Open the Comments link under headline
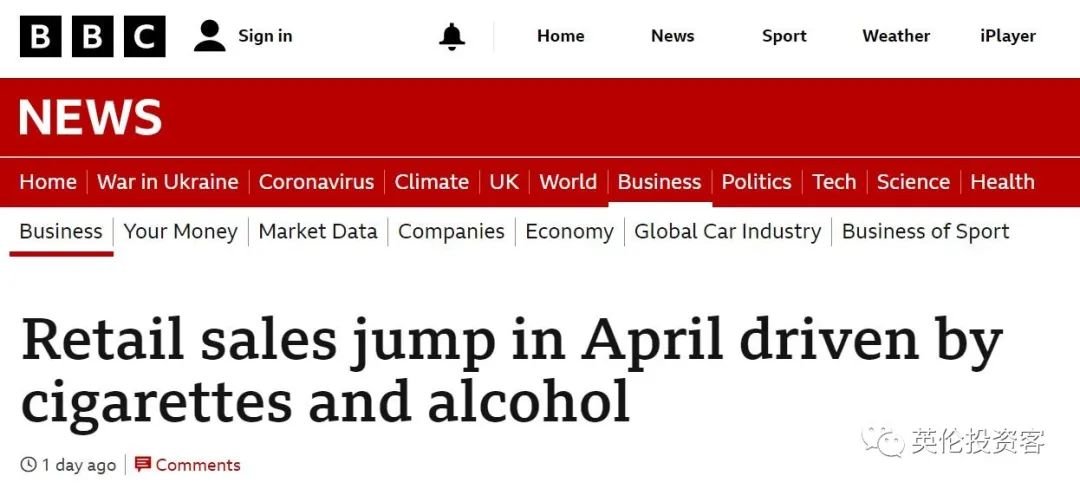The height and width of the screenshot is (489, 1080). tap(198, 465)
